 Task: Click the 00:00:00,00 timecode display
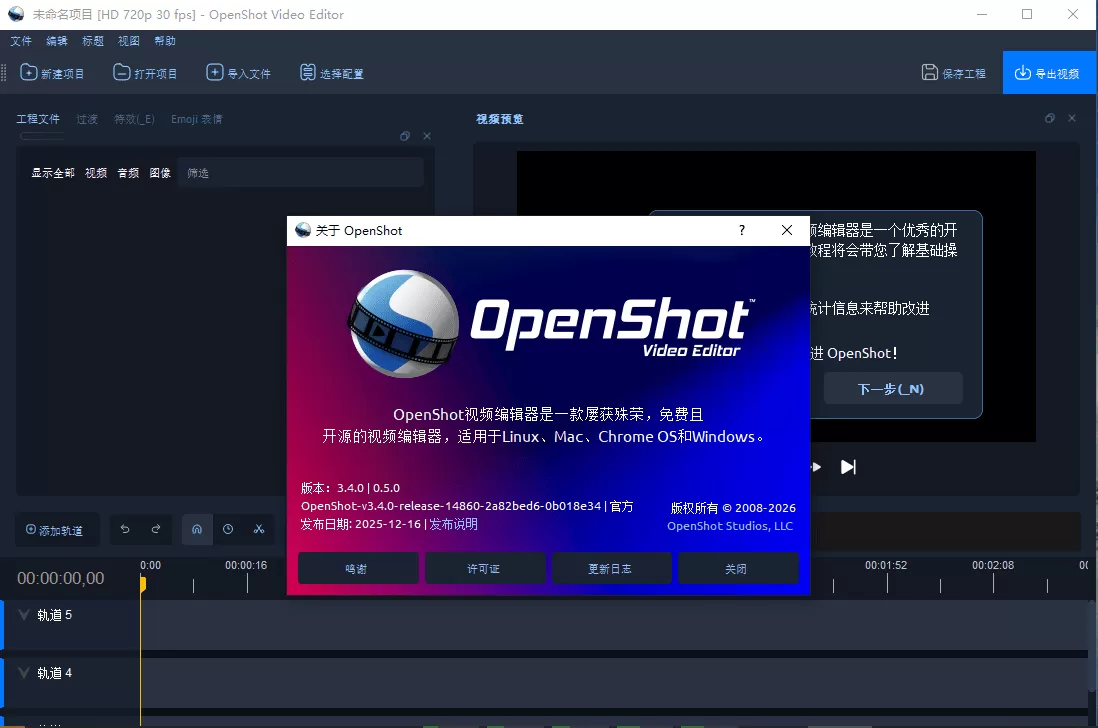pyautogui.click(x=61, y=578)
